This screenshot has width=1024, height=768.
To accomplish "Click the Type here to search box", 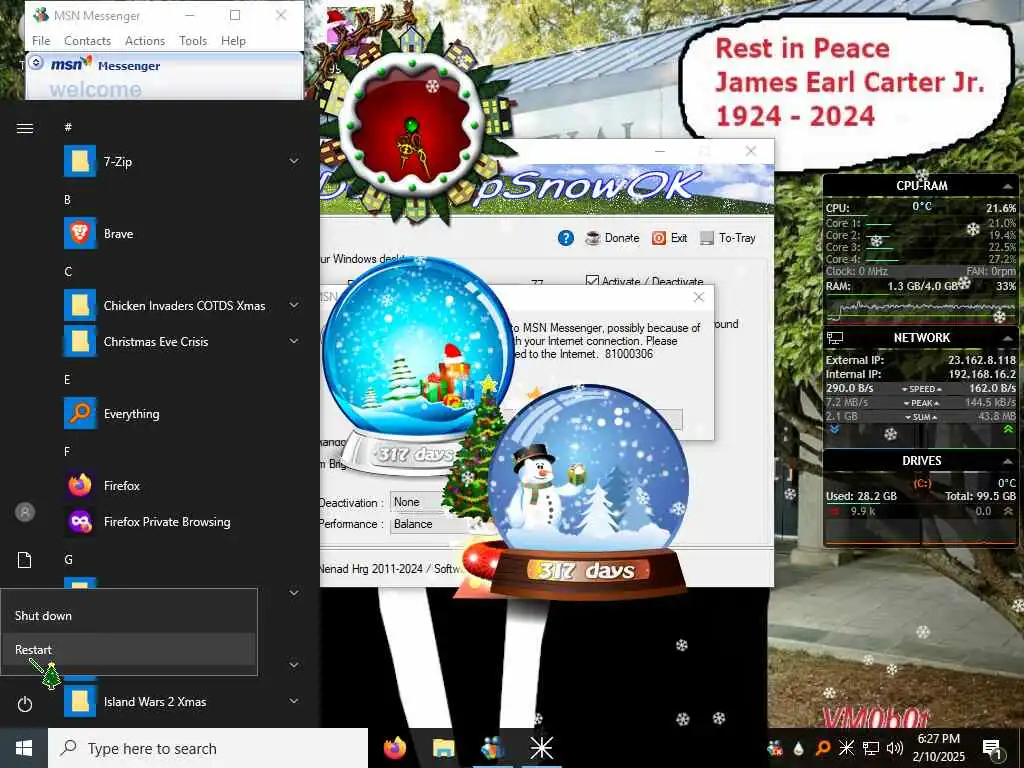I will [x=208, y=748].
